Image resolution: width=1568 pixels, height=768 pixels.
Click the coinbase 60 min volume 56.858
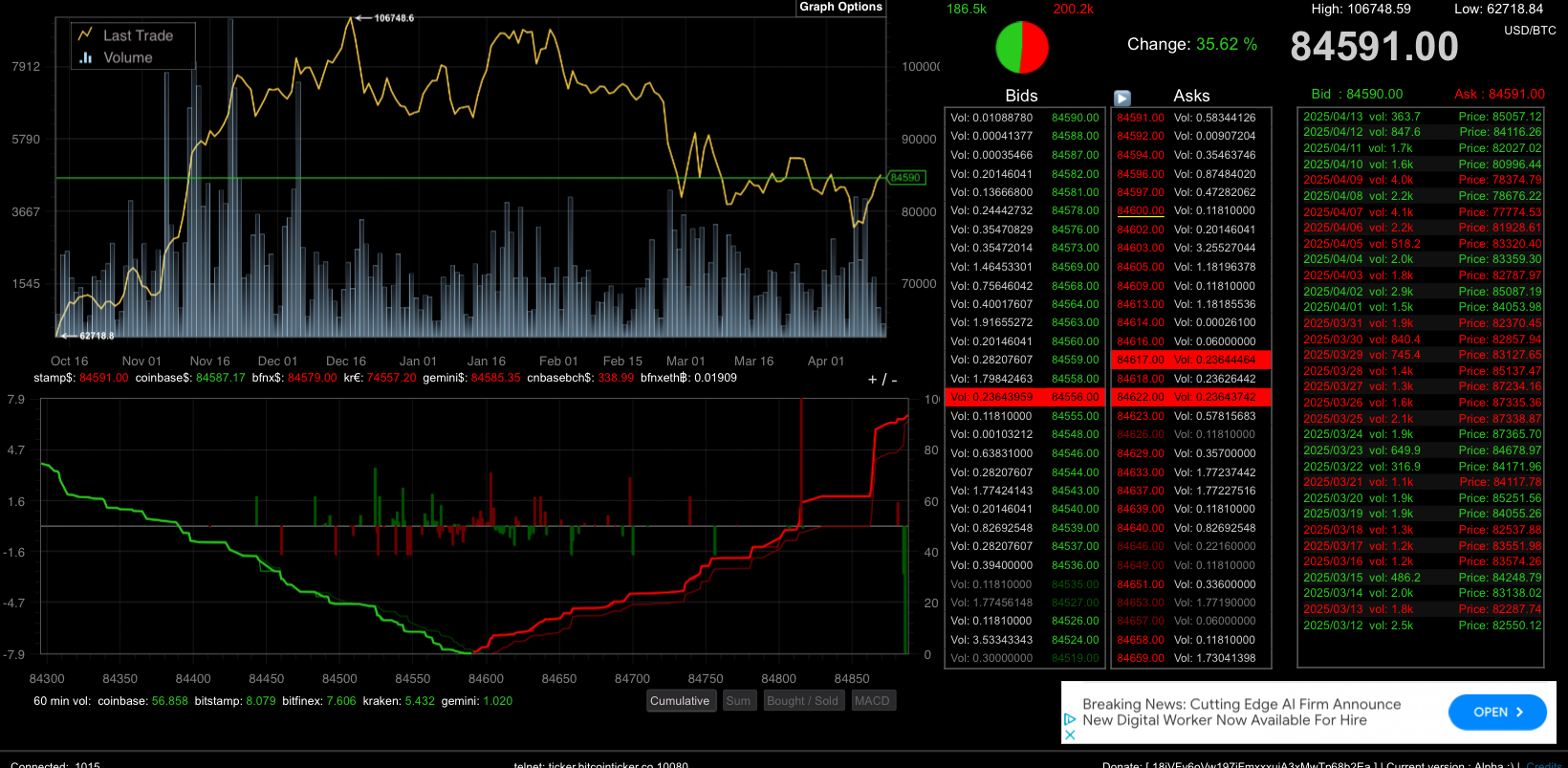pyautogui.click(x=142, y=701)
